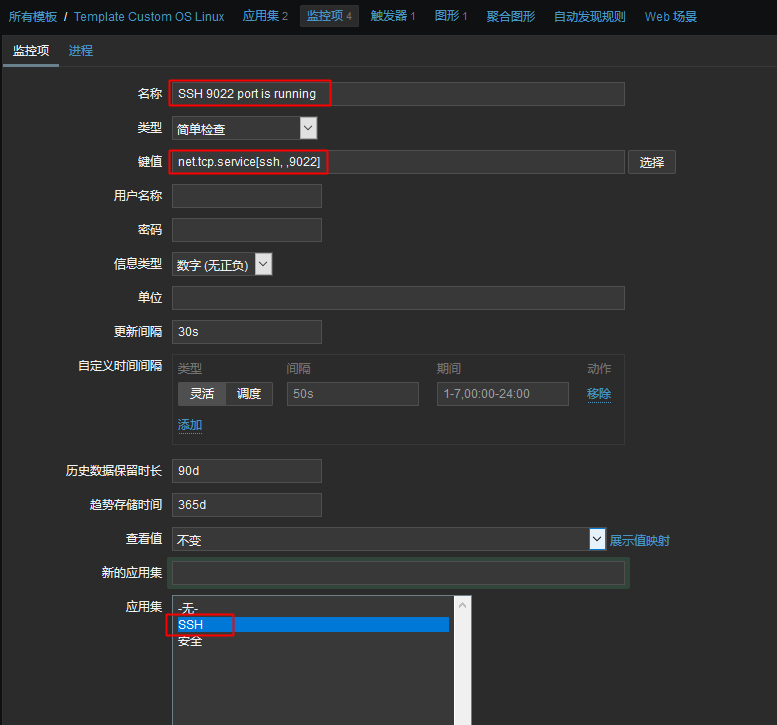Viewport: 777px width, 725px height.
Task: Open the 类型 dropdown showing 简单检查
Action: point(244,128)
